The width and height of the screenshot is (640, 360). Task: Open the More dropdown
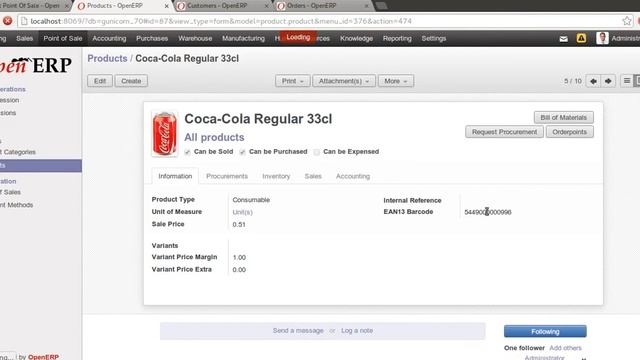(396, 81)
